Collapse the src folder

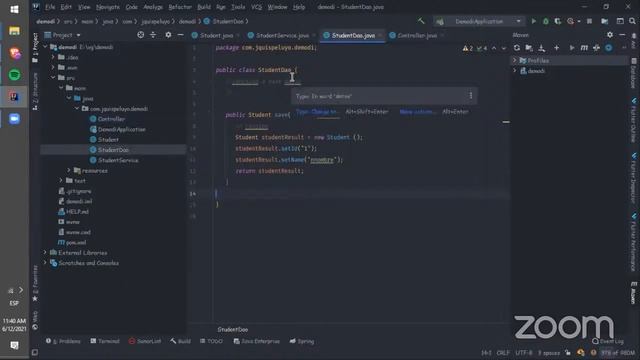[x=53, y=78]
